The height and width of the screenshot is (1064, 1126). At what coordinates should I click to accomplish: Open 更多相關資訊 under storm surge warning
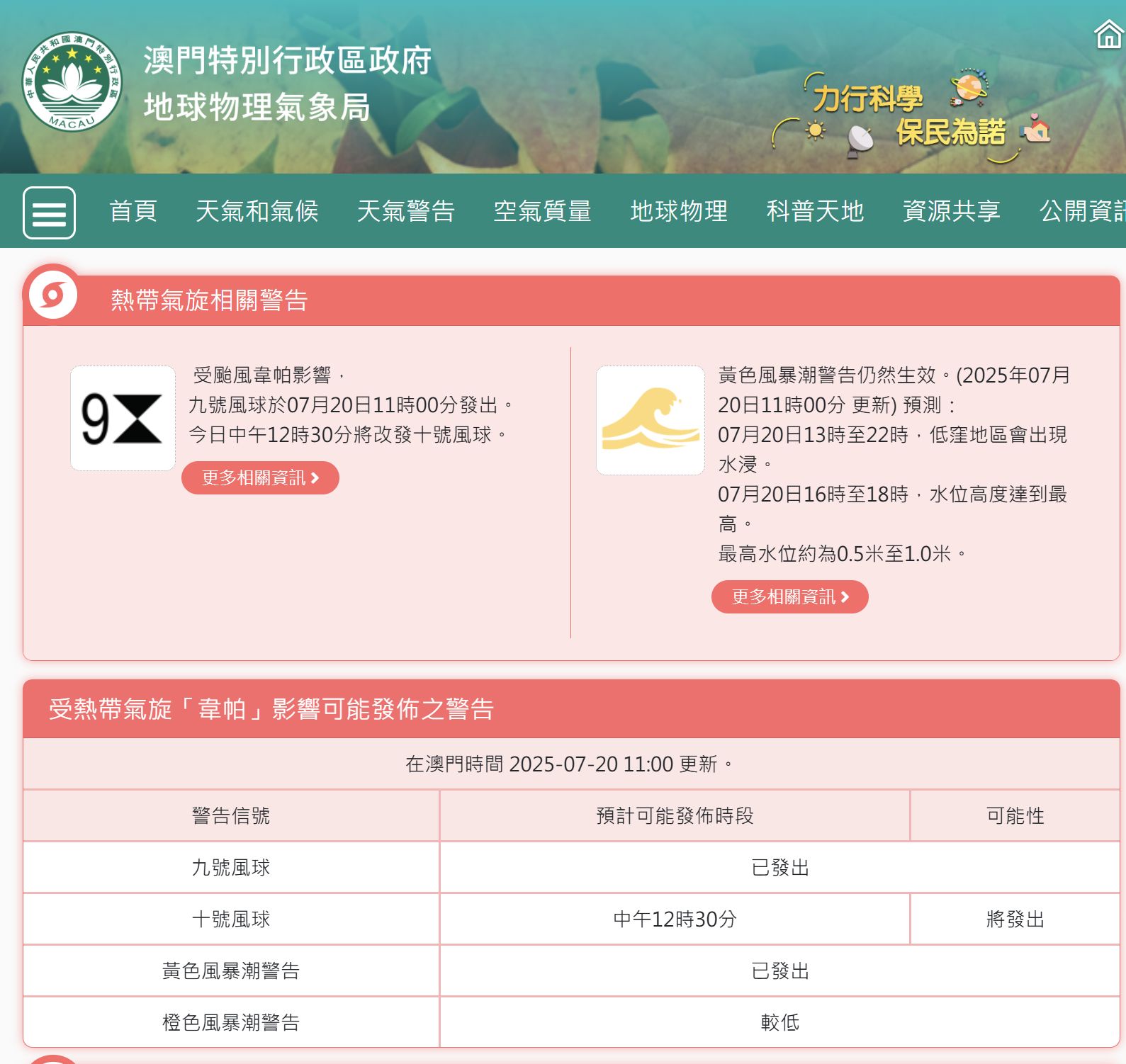pyautogui.click(x=789, y=597)
